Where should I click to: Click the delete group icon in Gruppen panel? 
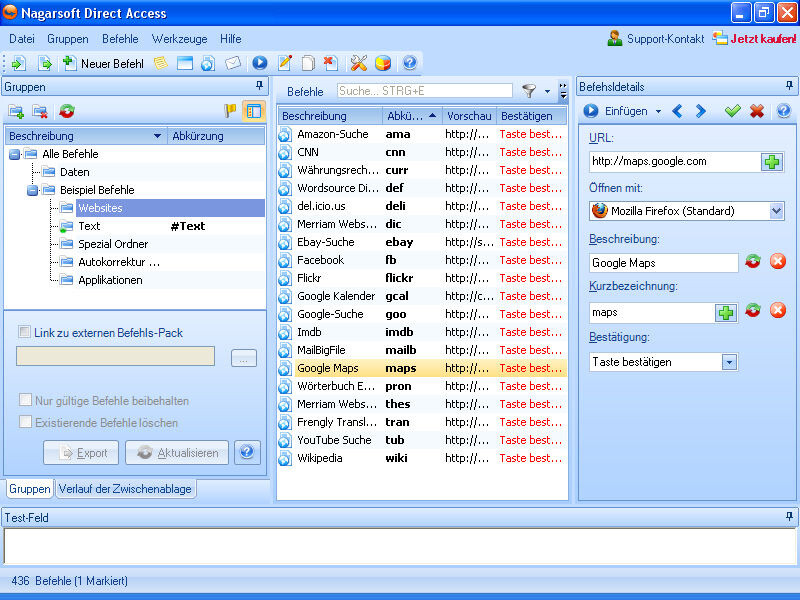(x=40, y=111)
